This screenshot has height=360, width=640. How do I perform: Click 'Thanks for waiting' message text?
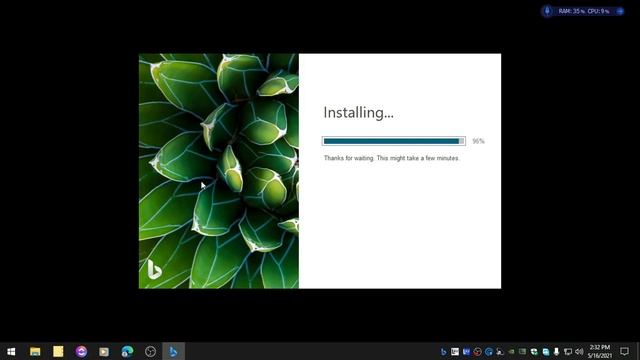pos(391,158)
